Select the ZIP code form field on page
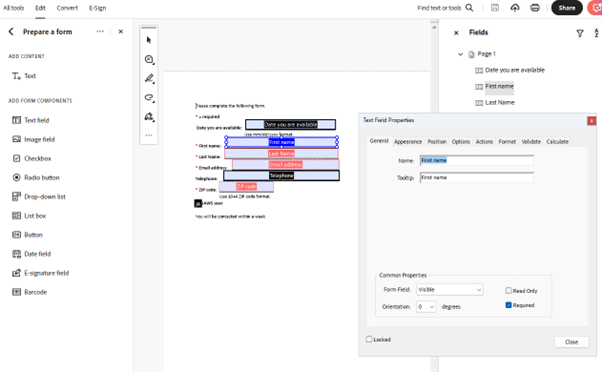 point(246,187)
